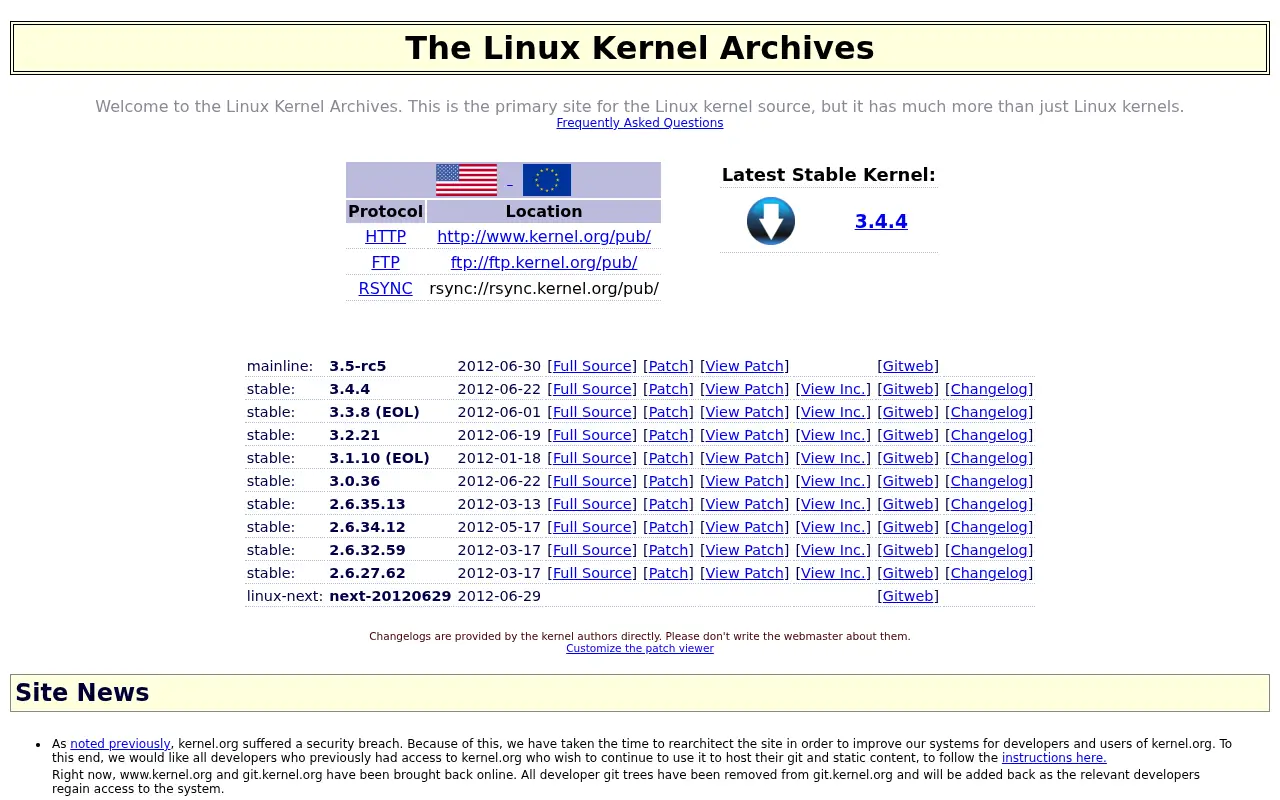The width and height of the screenshot is (1280, 800).
Task: Click The Linux Kernel Archives title
Action: pos(640,48)
